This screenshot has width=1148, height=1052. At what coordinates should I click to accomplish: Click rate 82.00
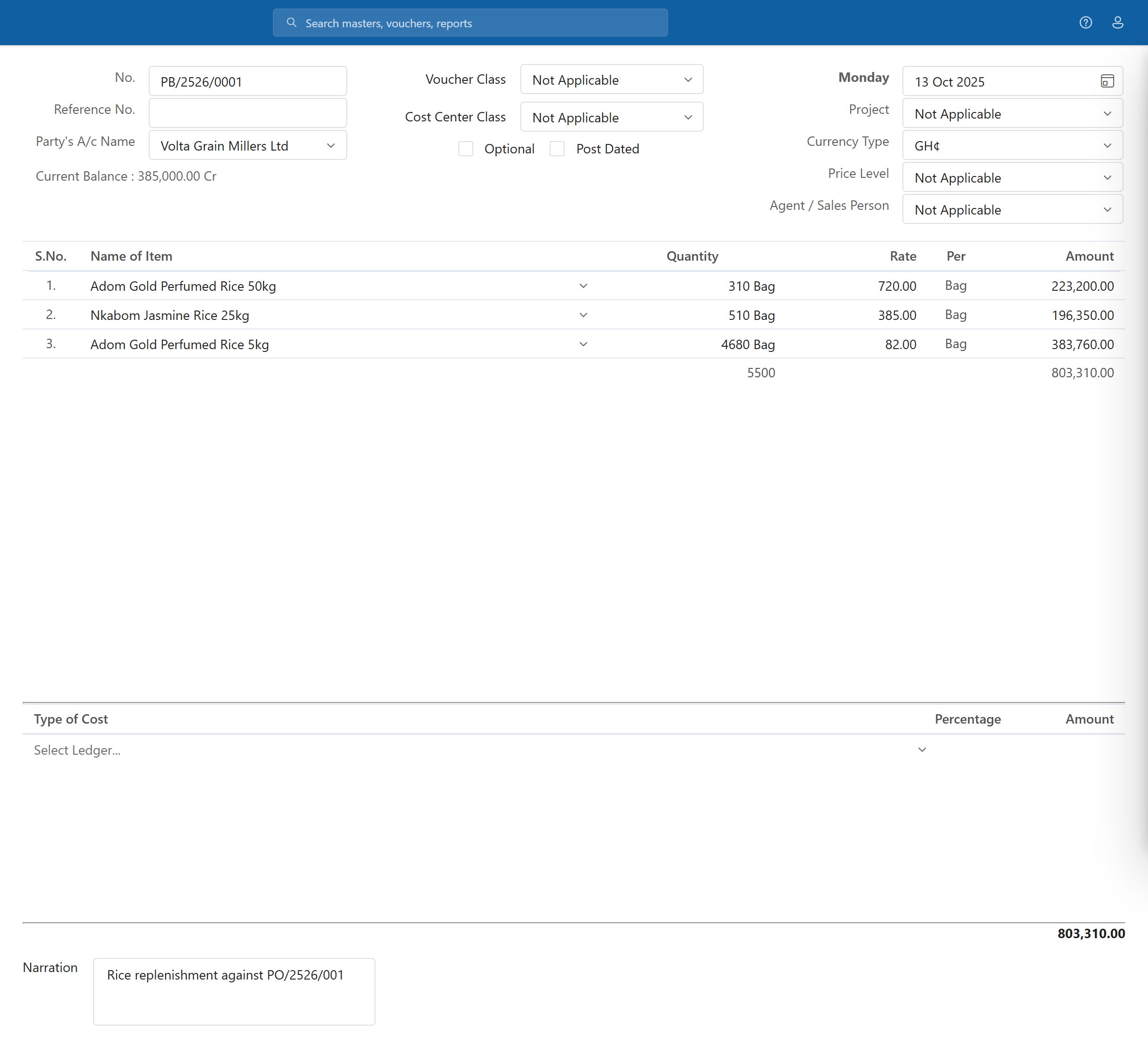click(x=901, y=344)
